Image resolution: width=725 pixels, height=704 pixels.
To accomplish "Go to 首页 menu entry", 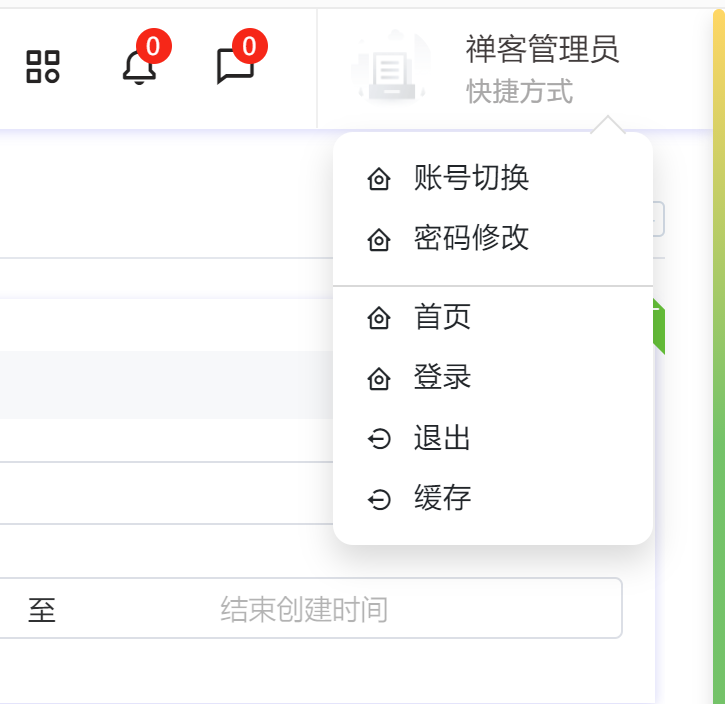I will 493,317.
